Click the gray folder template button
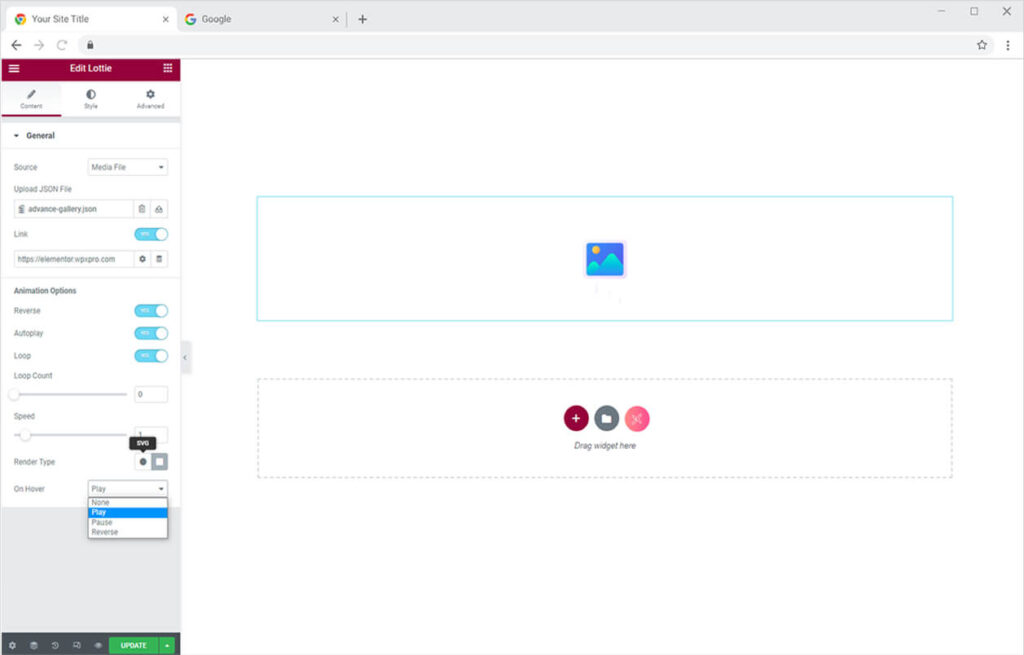 click(606, 418)
